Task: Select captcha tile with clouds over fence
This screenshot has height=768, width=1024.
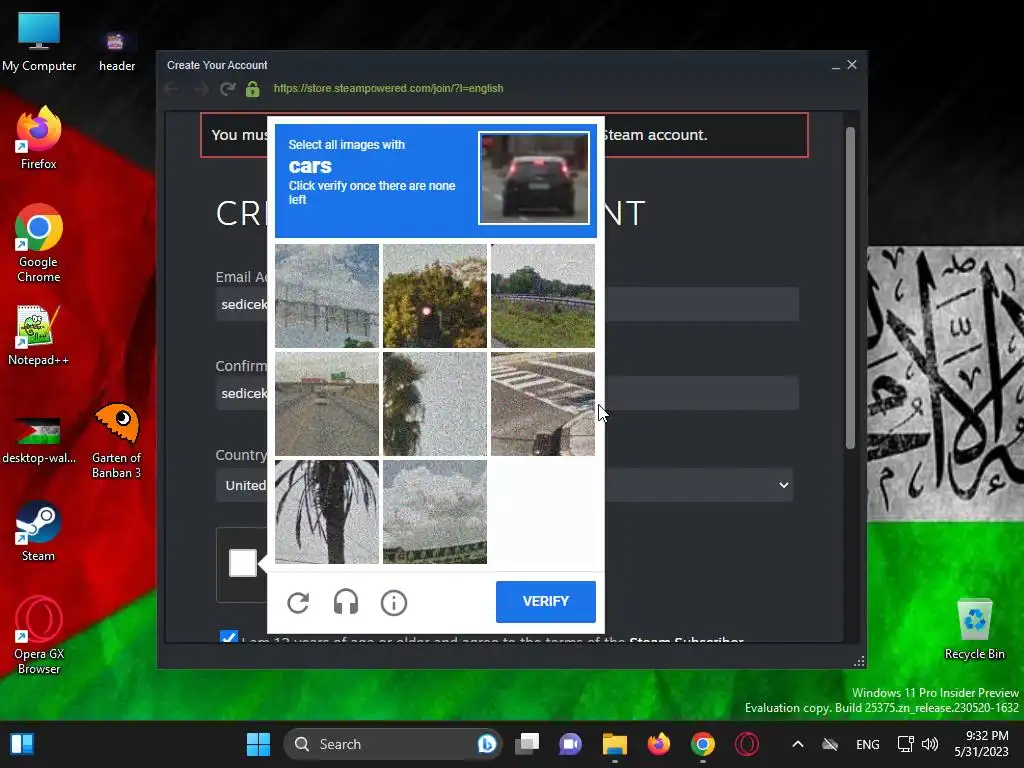Action: 435,512
